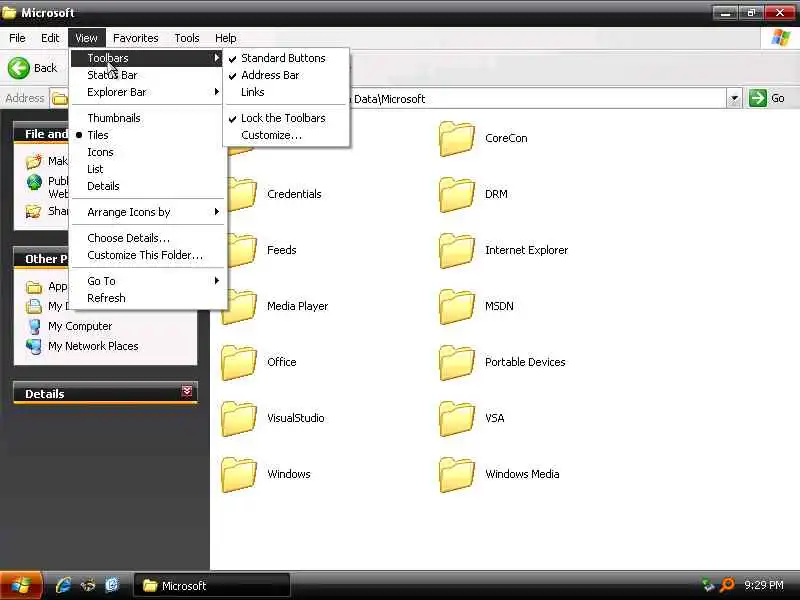Viewport: 800px width, 600px height.
Task: Select the Details view option
Action: click(x=148, y=186)
